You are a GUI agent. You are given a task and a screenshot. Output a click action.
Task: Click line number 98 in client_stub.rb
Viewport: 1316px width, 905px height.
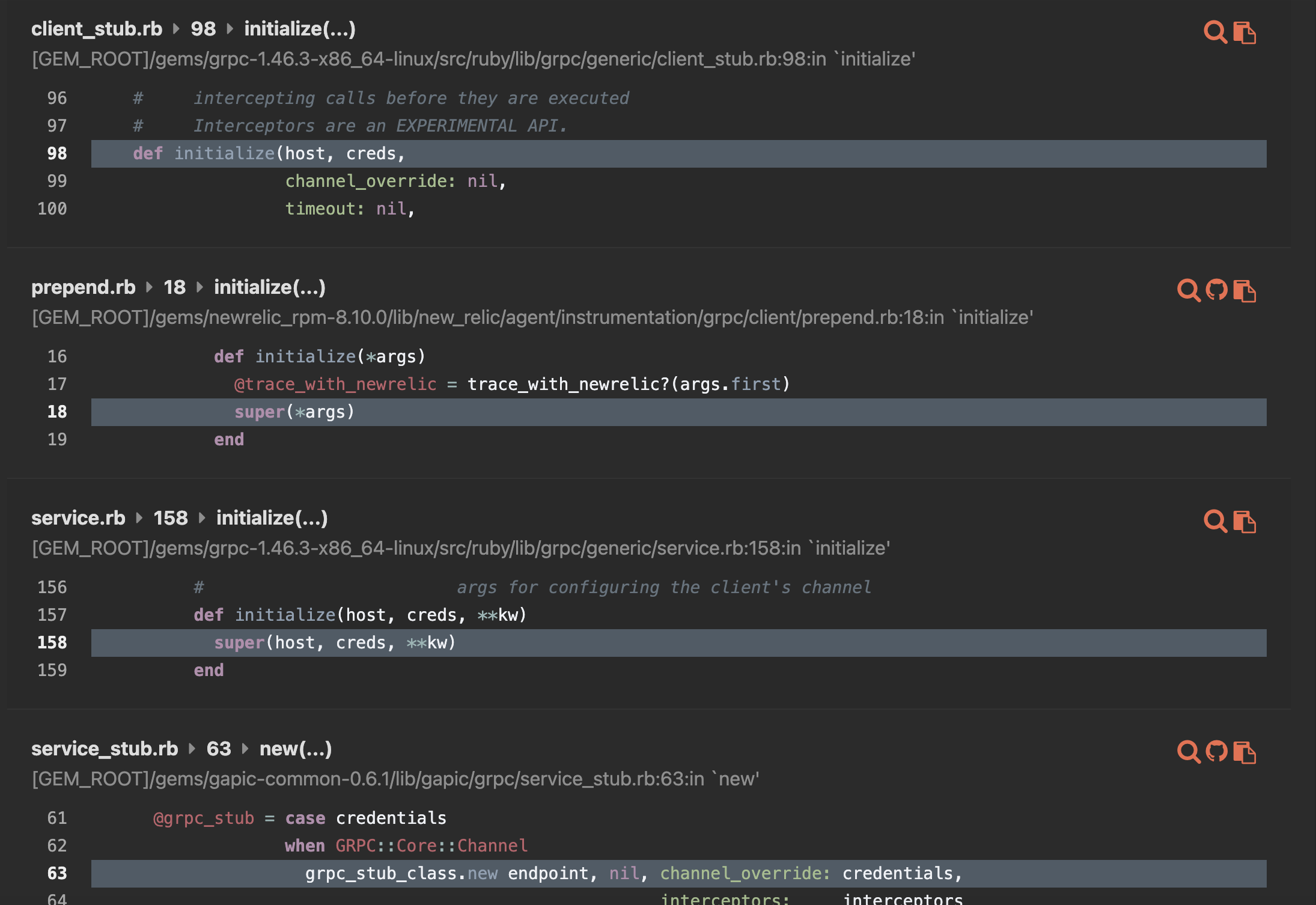(56, 153)
